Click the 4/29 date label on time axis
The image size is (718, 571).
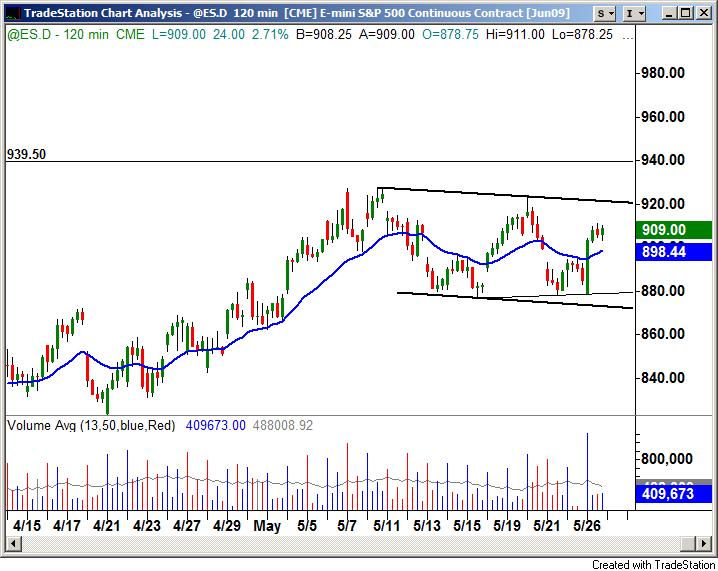[x=227, y=526]
